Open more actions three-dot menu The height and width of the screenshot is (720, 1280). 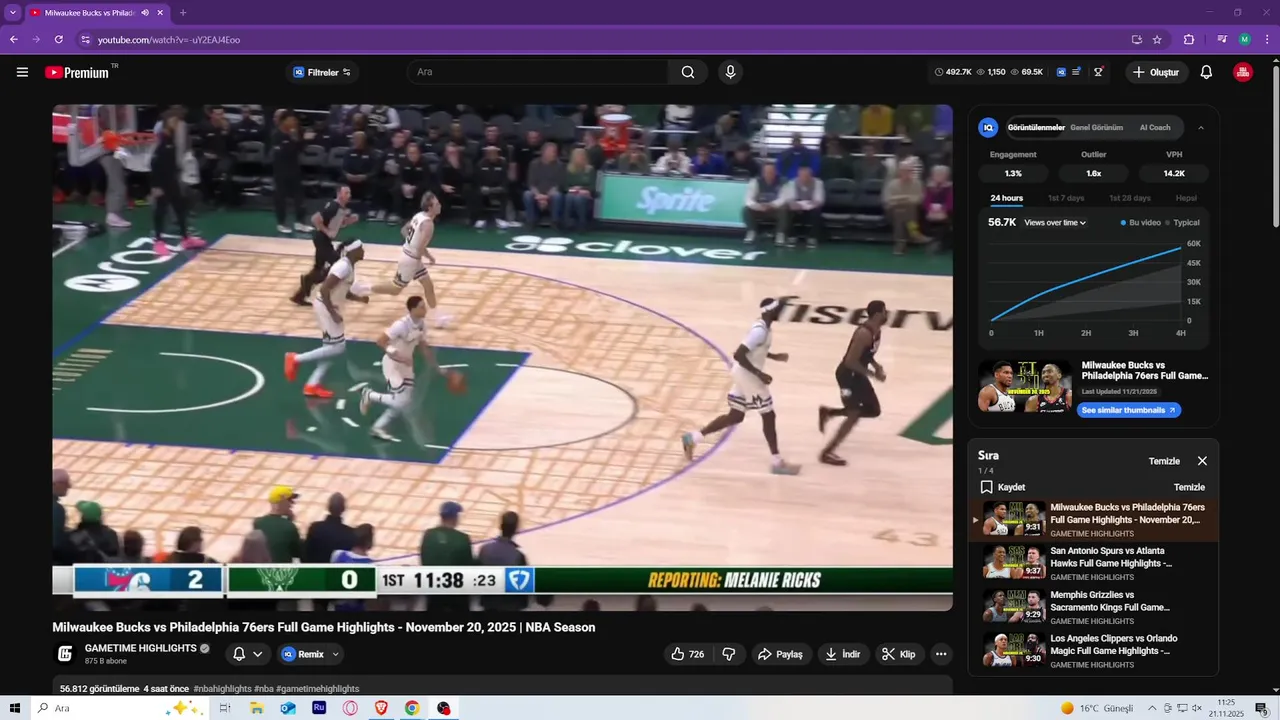pos(941,654)
